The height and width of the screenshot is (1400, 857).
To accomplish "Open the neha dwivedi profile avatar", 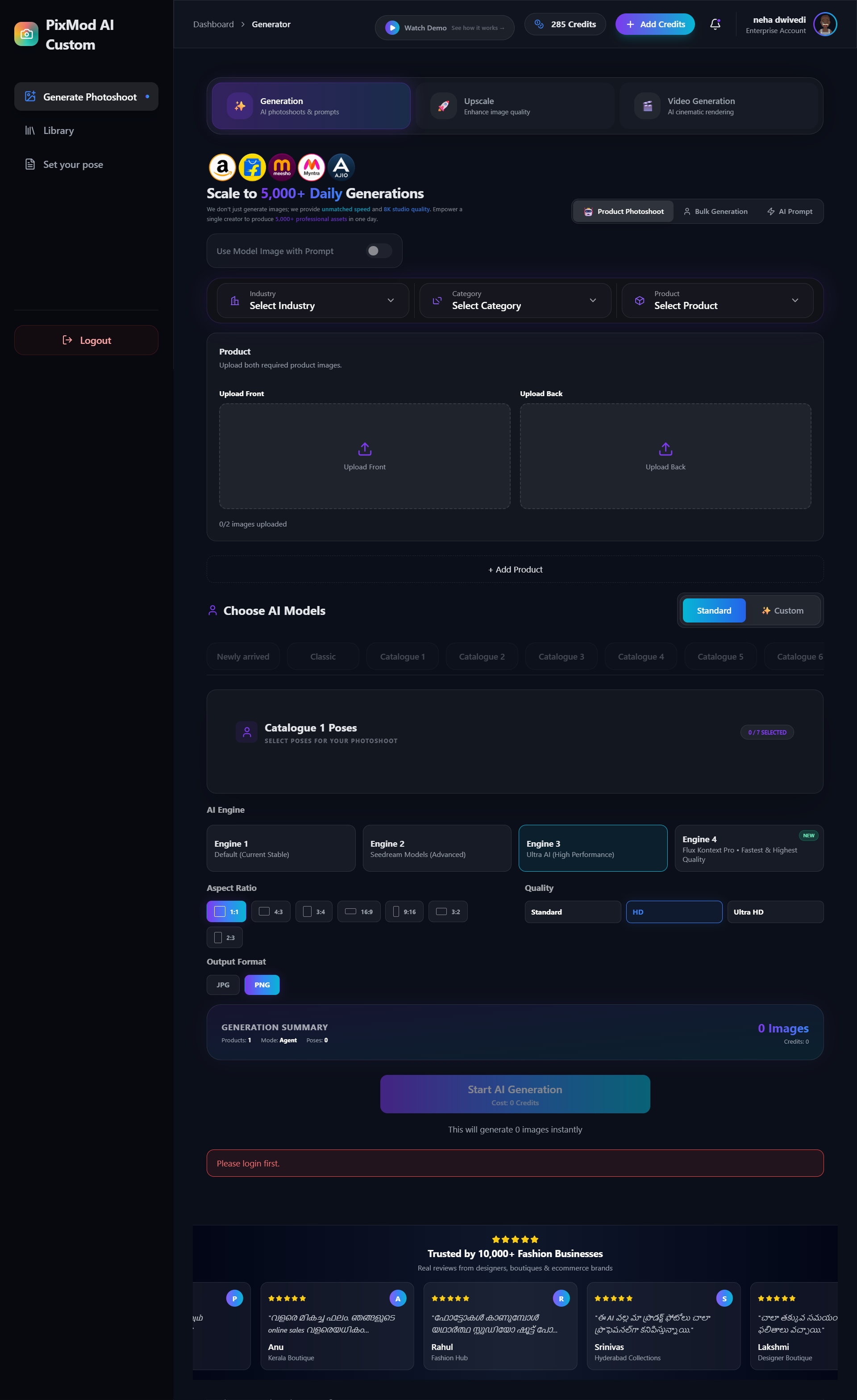I will click(x=824, y=25).
